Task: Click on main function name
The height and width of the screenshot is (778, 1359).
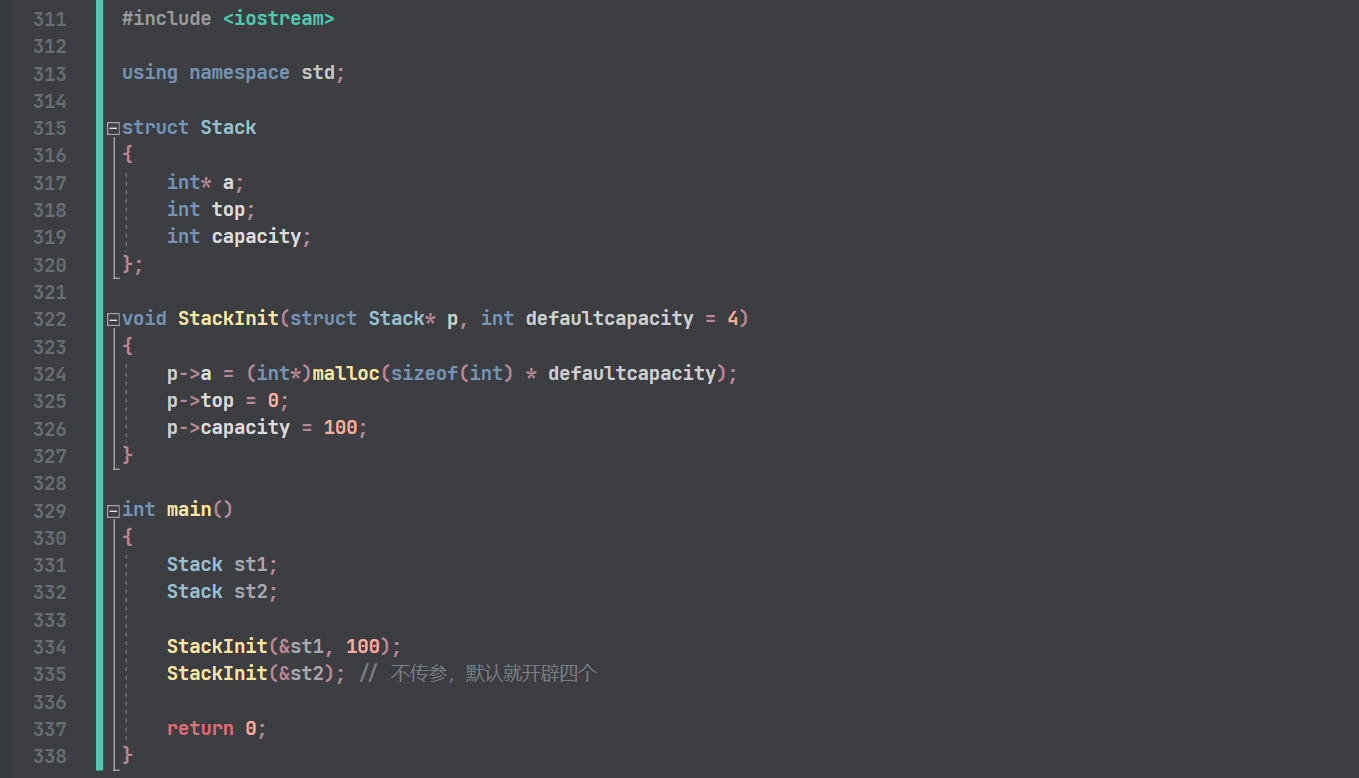Action: pyautogui.click(x=189, y=509)
